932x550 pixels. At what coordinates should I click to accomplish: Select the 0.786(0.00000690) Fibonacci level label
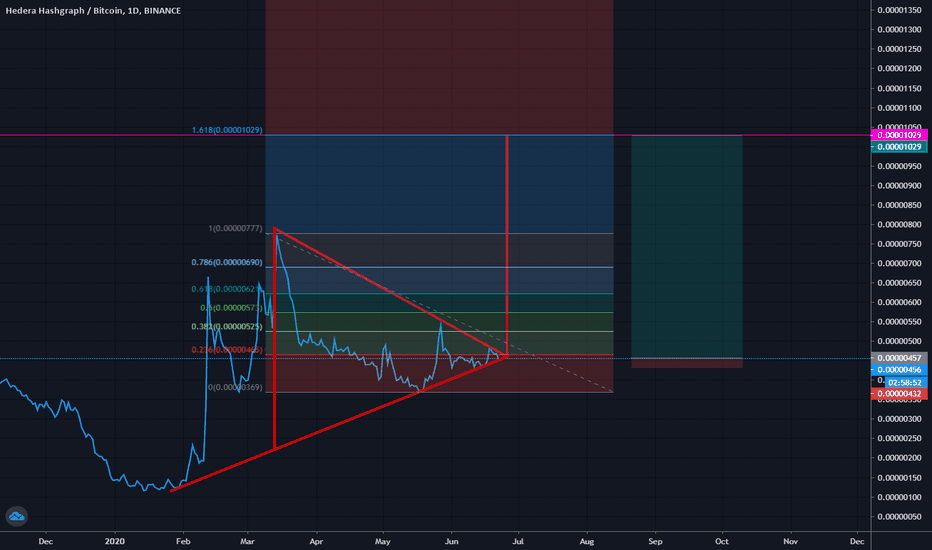pyautogui.click(x=226, y=262)
